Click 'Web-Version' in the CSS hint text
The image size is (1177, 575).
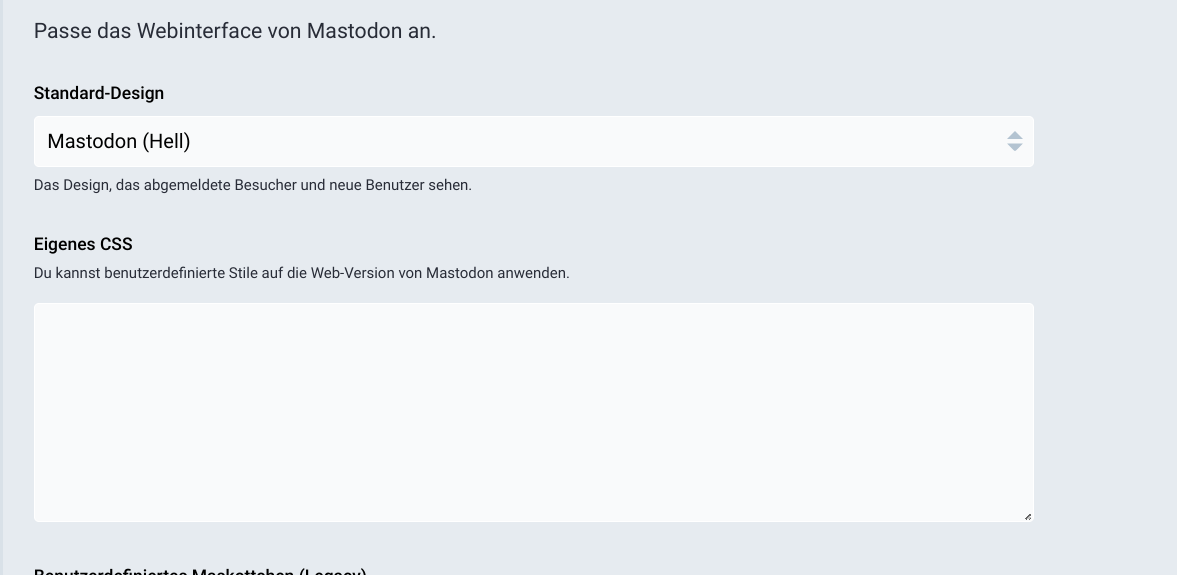tap(350, 272)
